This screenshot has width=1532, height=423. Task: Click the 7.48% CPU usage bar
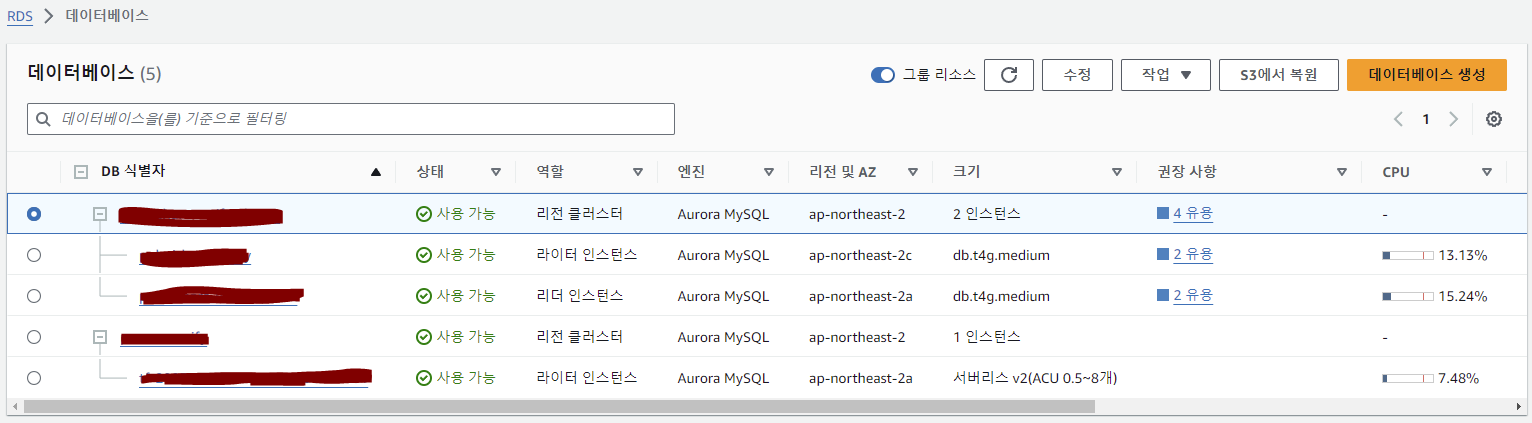point(1407,378)
